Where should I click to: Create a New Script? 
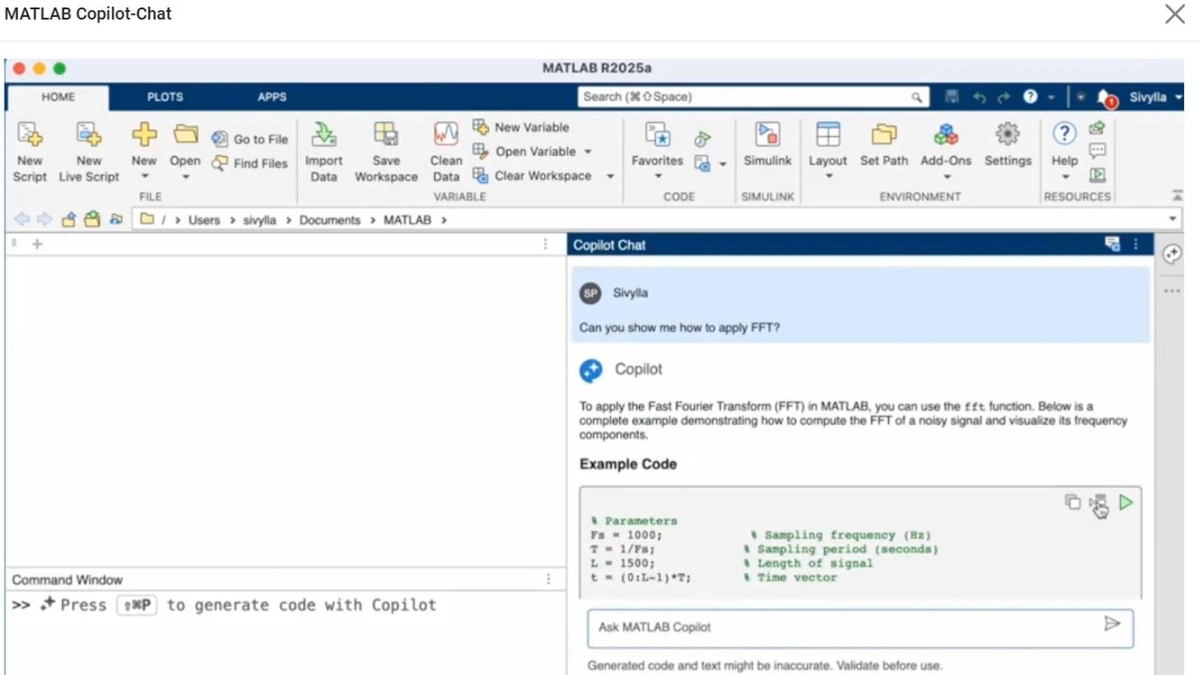pos(30,152)
